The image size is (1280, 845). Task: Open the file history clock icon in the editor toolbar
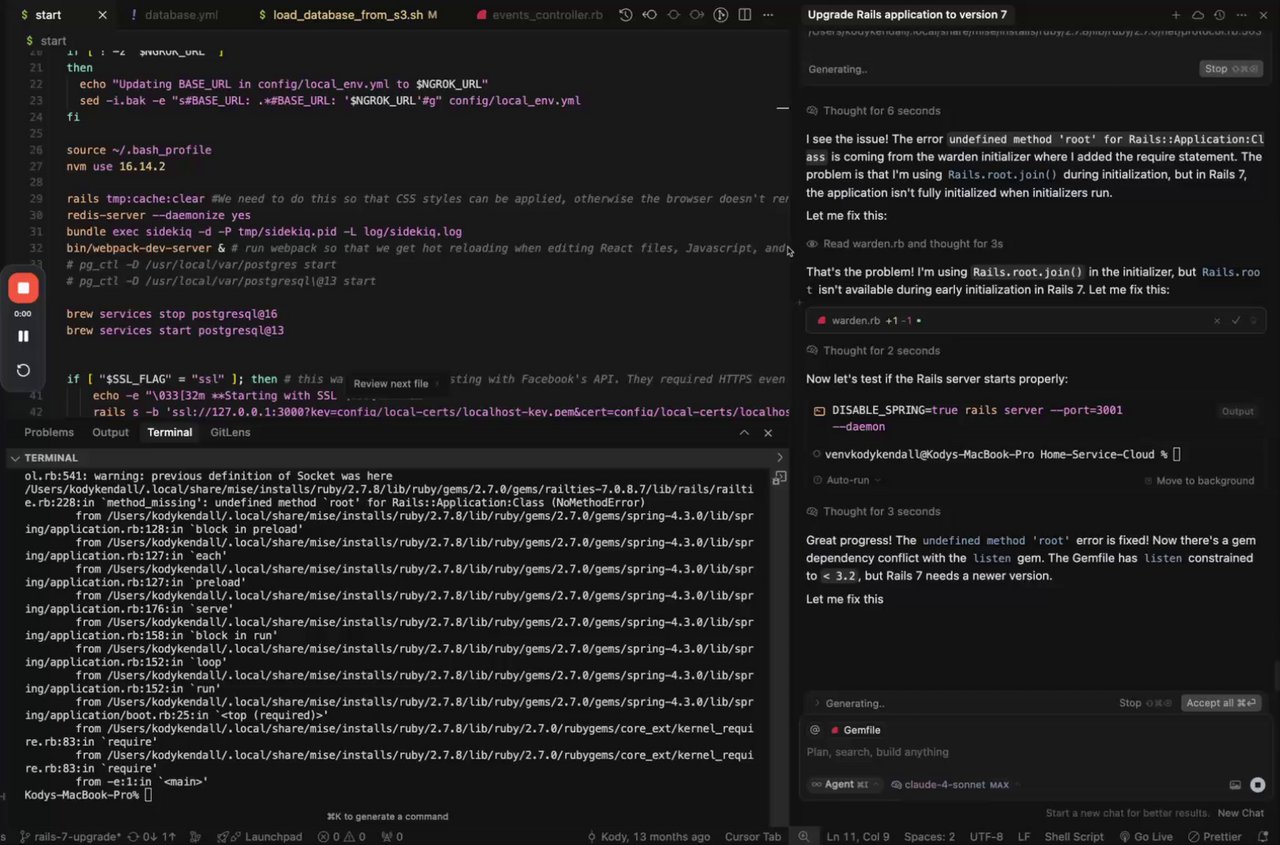coord(625,15)
